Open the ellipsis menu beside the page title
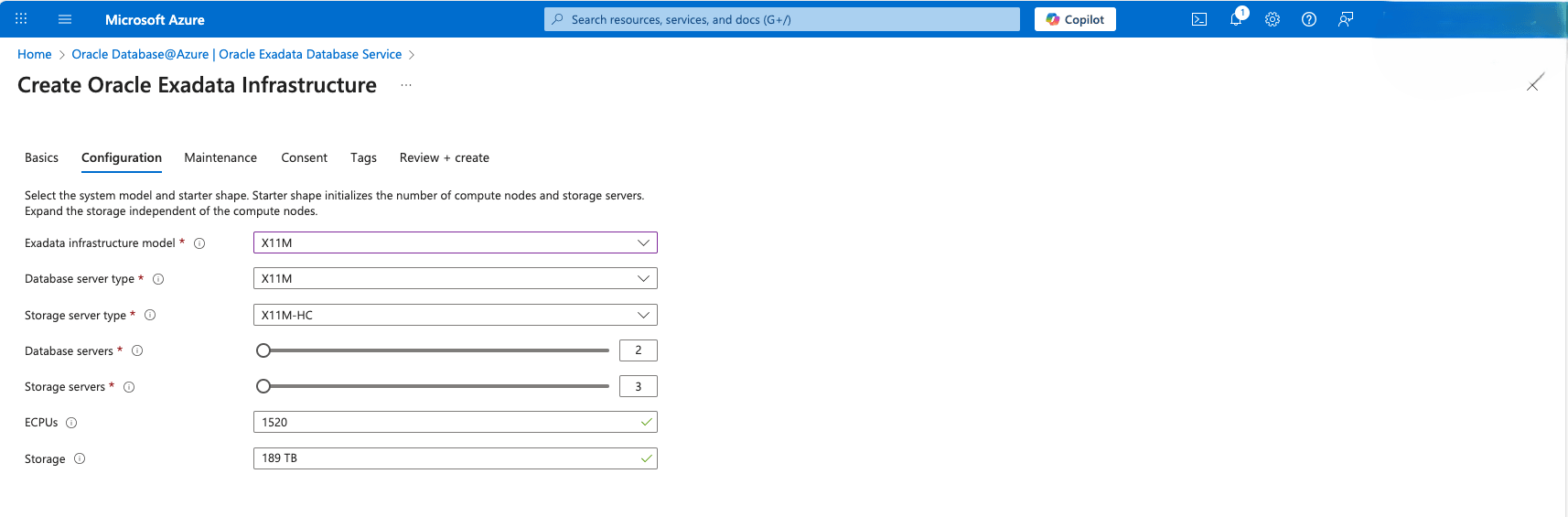 406,85
